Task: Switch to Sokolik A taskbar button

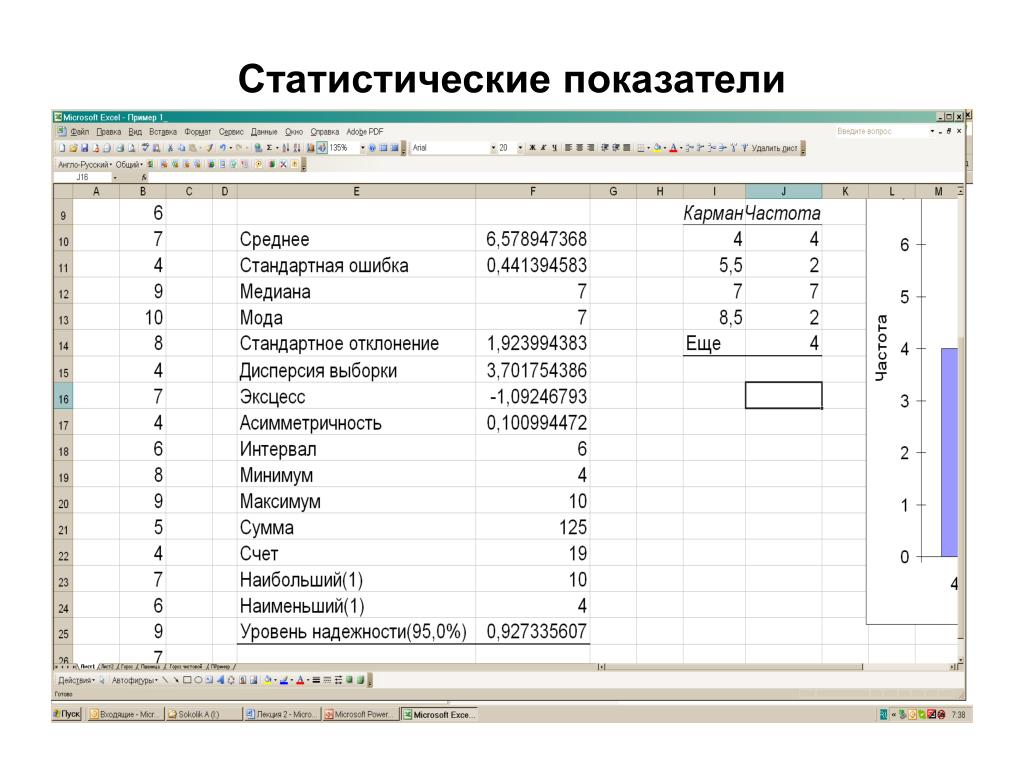Action: coord(202,714)
